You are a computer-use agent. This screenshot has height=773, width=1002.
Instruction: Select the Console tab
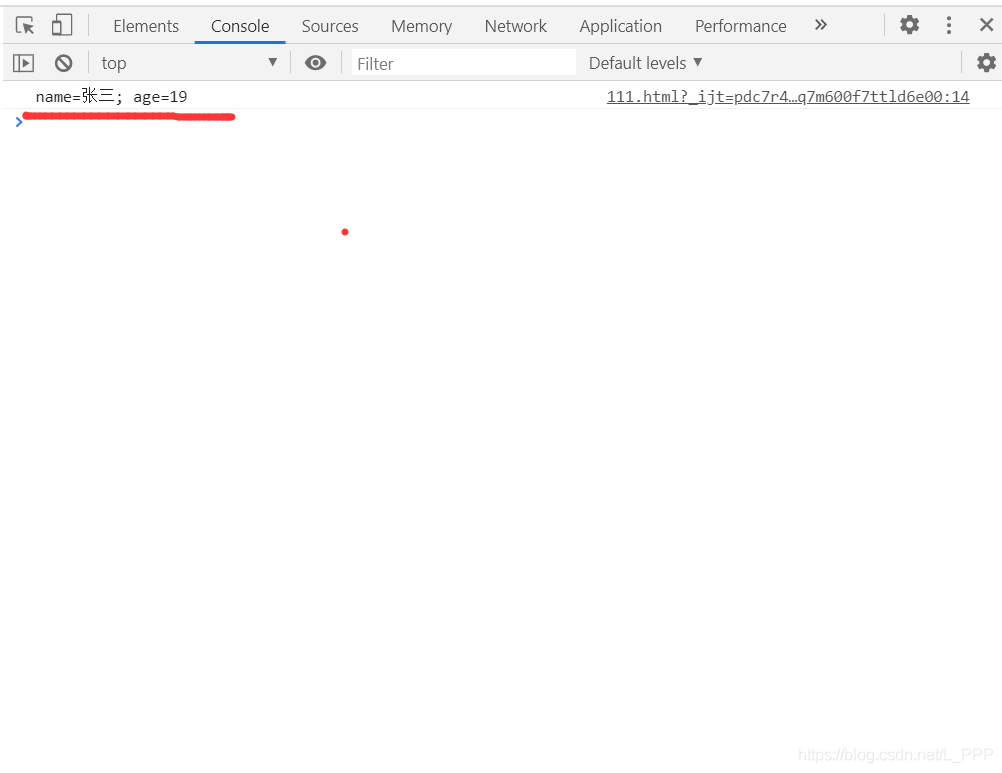pyautogui.click(x=240, y=26)
